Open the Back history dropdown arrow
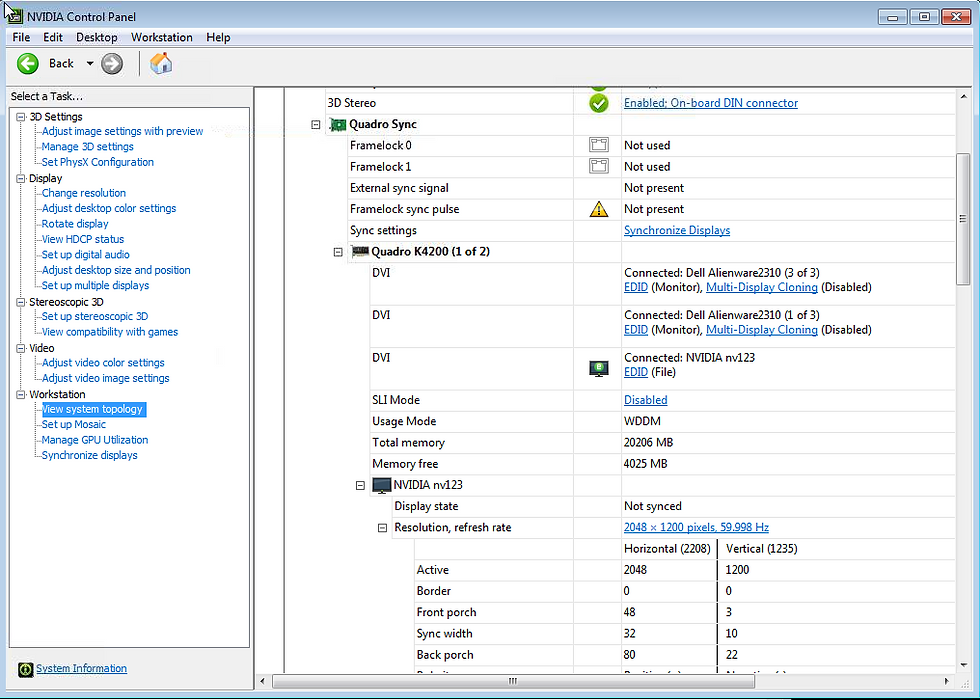980x700 pixels. coord(90,64)
